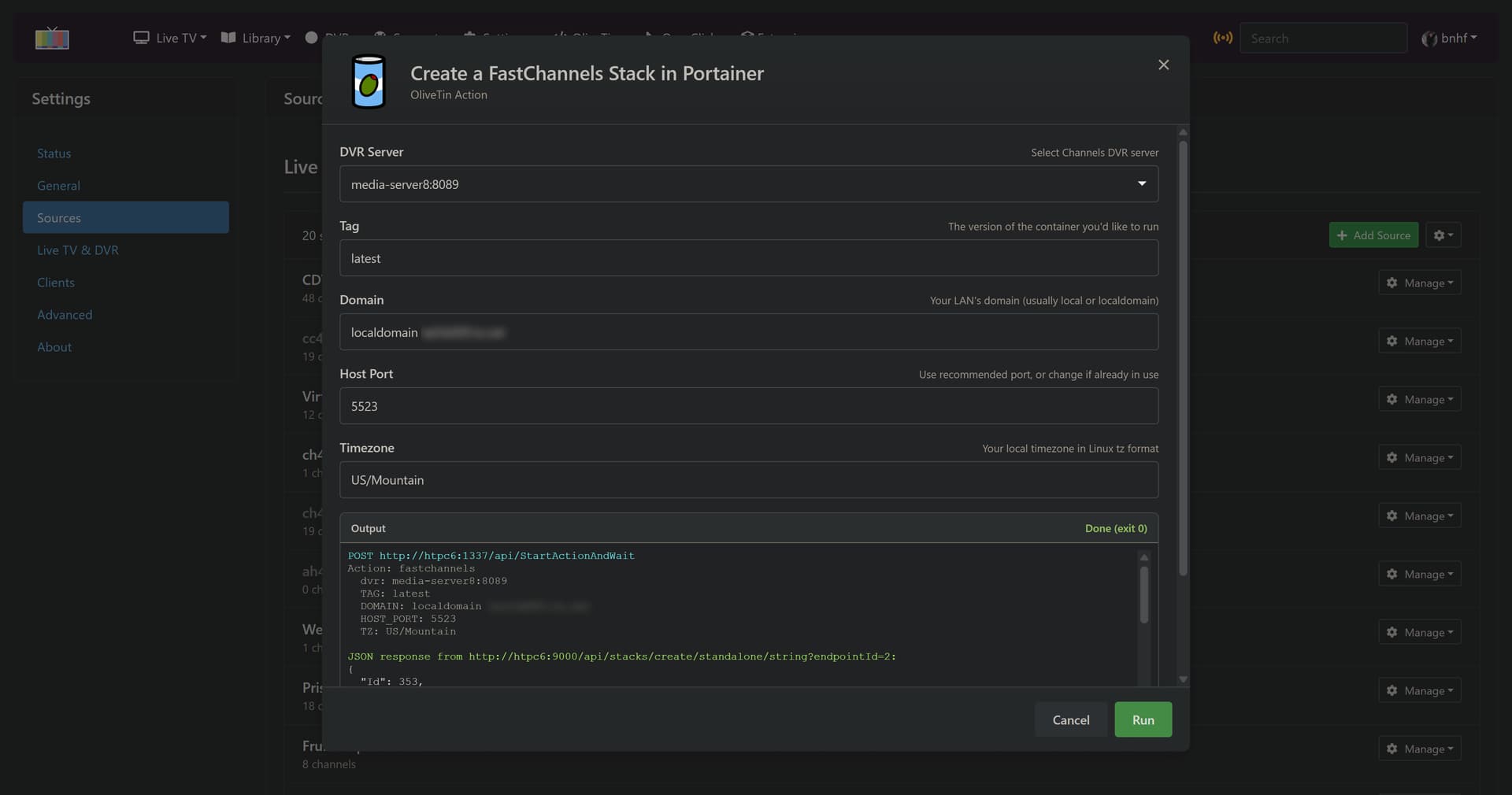
Task: Click the Channels TV logo icon
Action: click(52, 38)
